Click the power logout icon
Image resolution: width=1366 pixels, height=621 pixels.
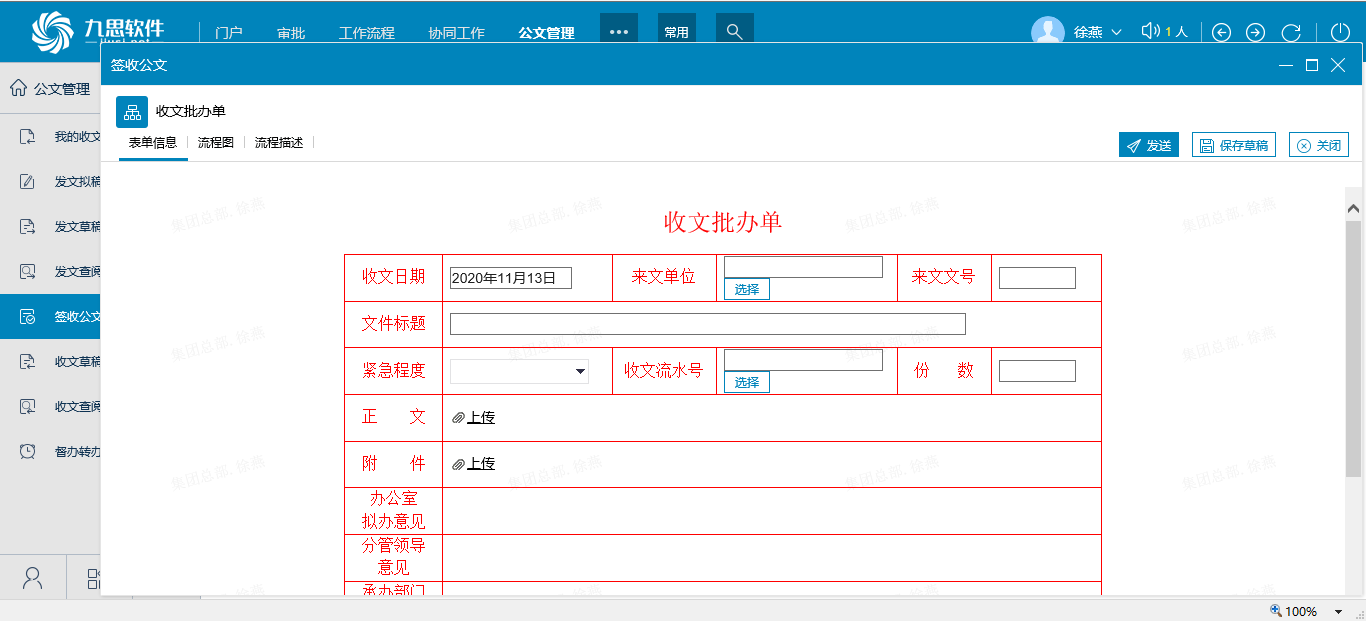pos(1340,32)
